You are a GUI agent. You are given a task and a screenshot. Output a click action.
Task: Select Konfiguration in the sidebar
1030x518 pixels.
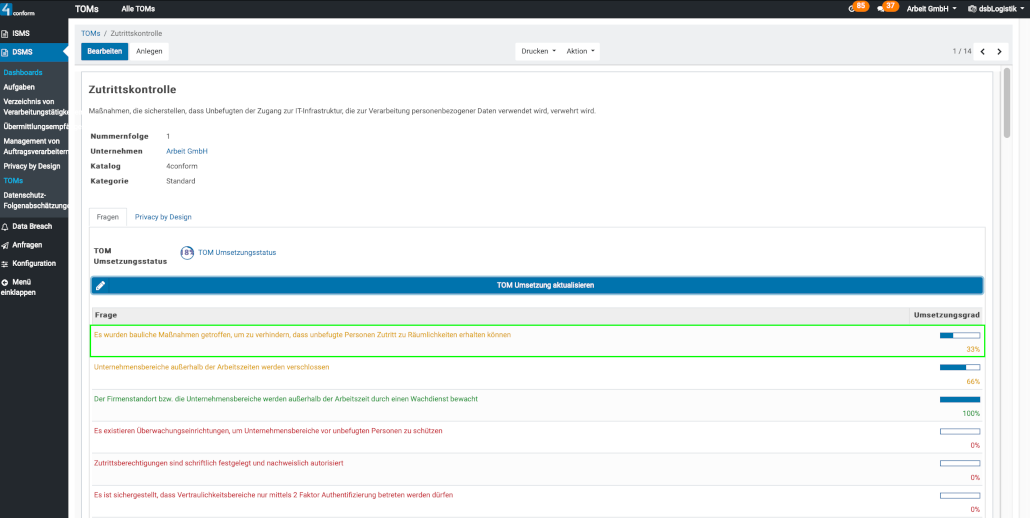[34, 264]
